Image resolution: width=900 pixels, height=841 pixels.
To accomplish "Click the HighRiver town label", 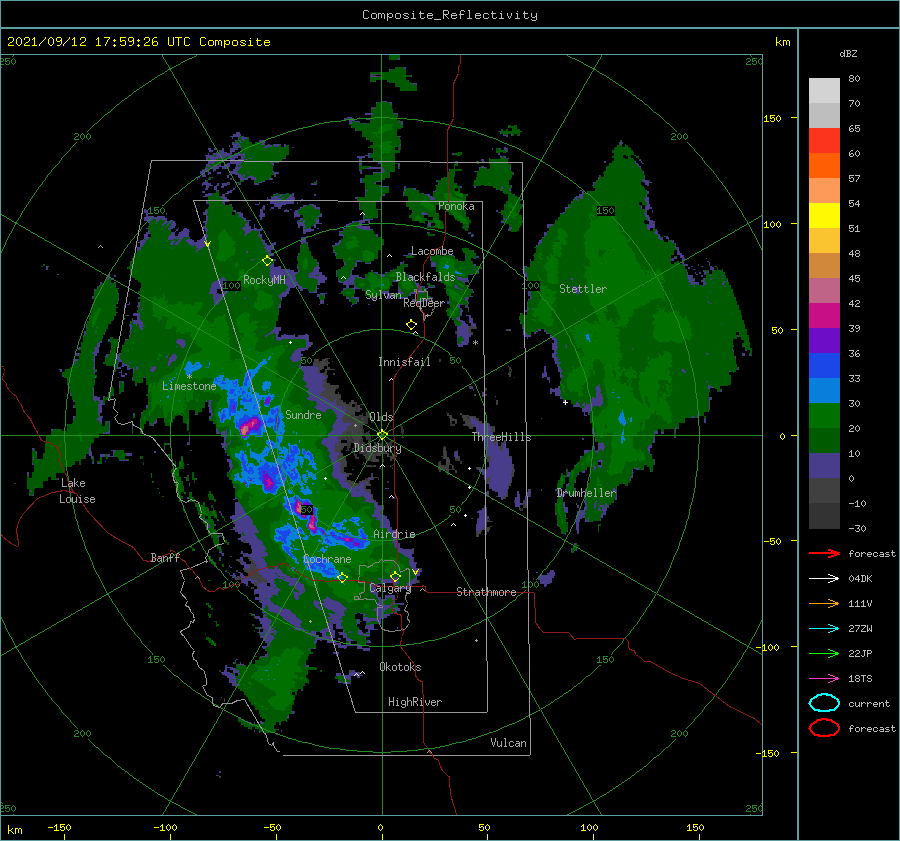I will coord(414,702).
